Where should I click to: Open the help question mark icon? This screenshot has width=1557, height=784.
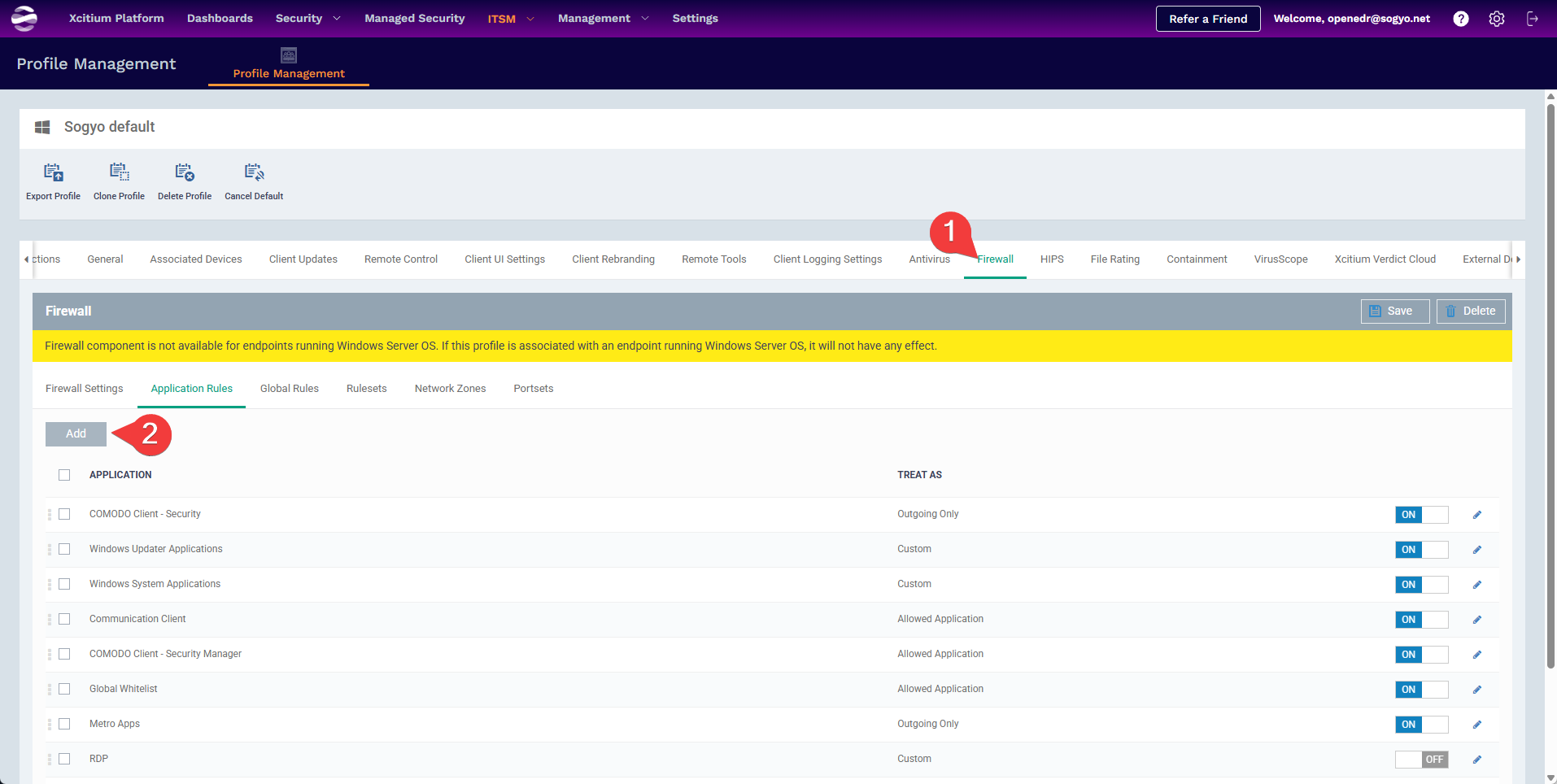[x=1461, y=19]
